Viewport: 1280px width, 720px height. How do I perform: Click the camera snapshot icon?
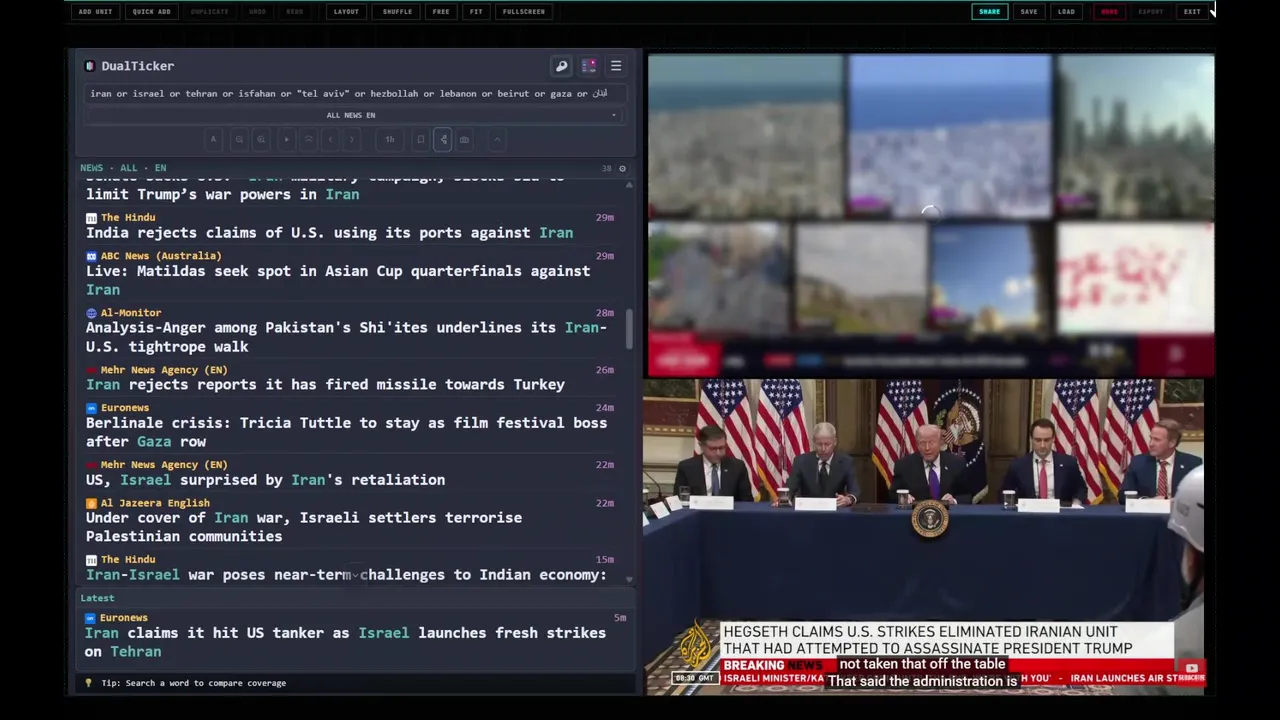tap(464, 139)
